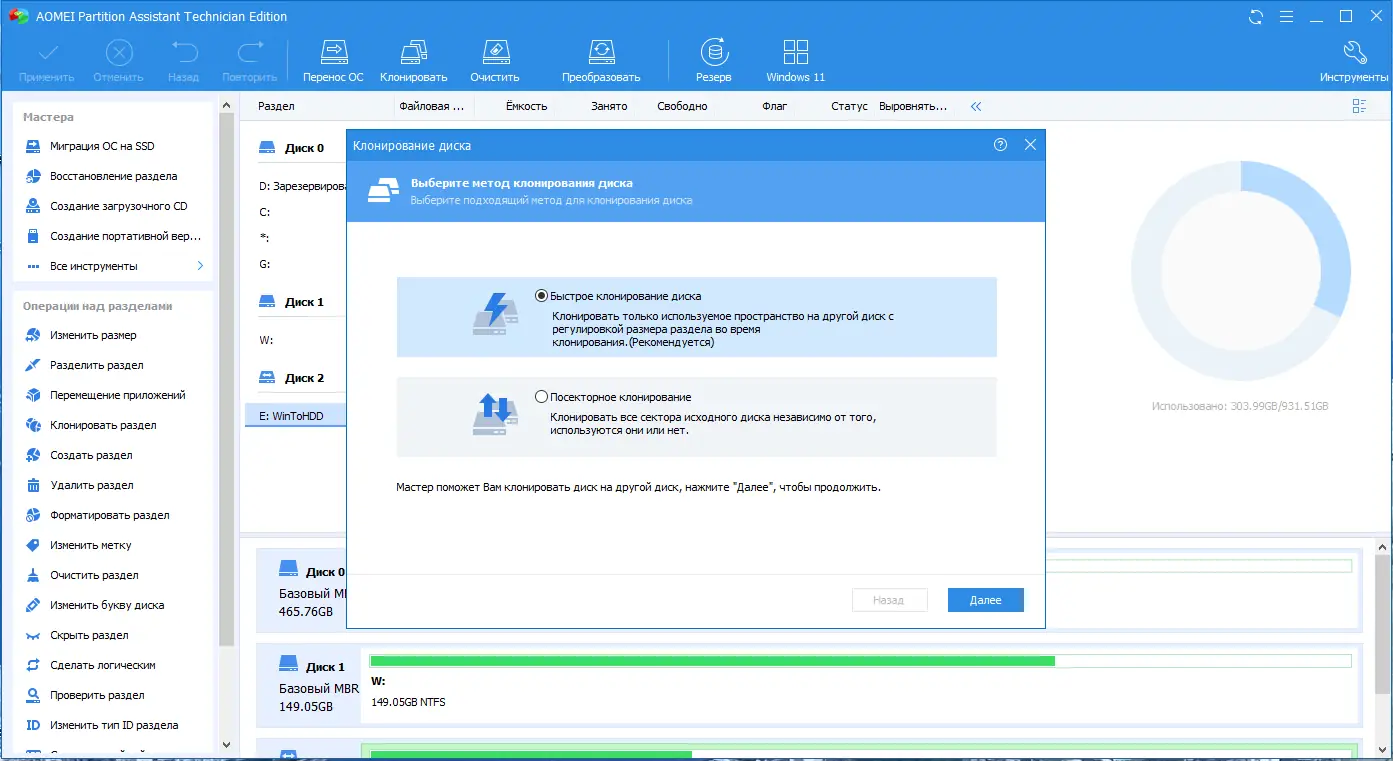
Task: Open the Очистить tool in the top toolbar
Action: pyautogui.click(x=495, y=61)
